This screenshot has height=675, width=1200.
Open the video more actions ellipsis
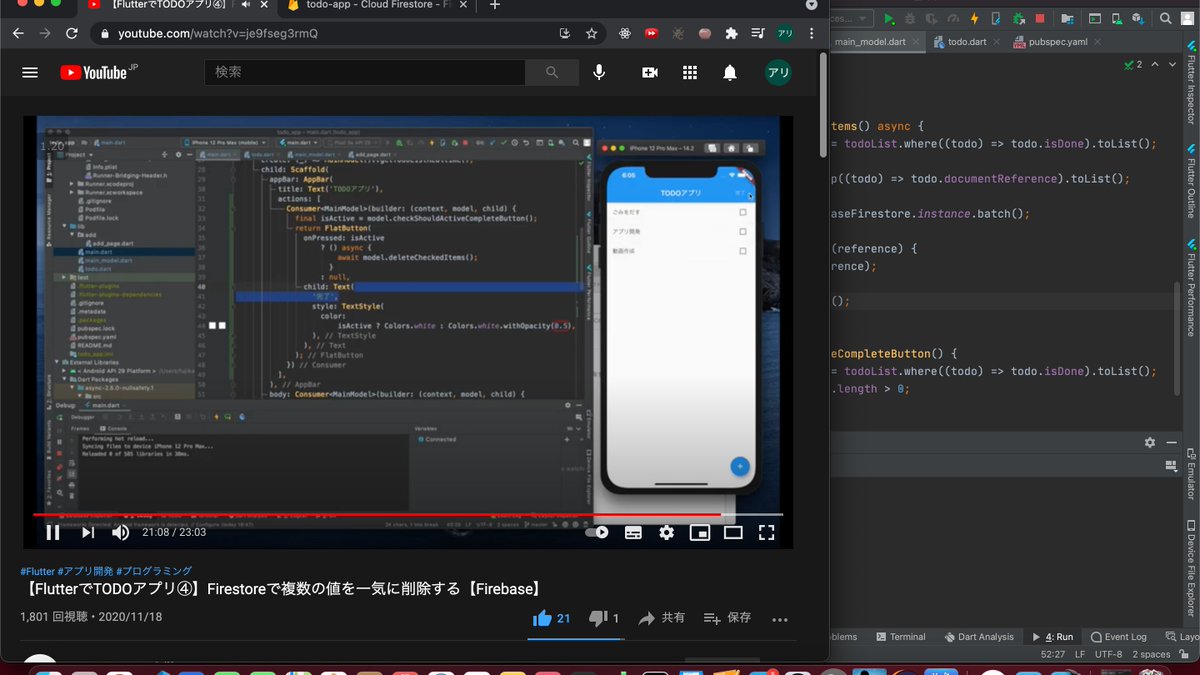click(x=780, y=619)
